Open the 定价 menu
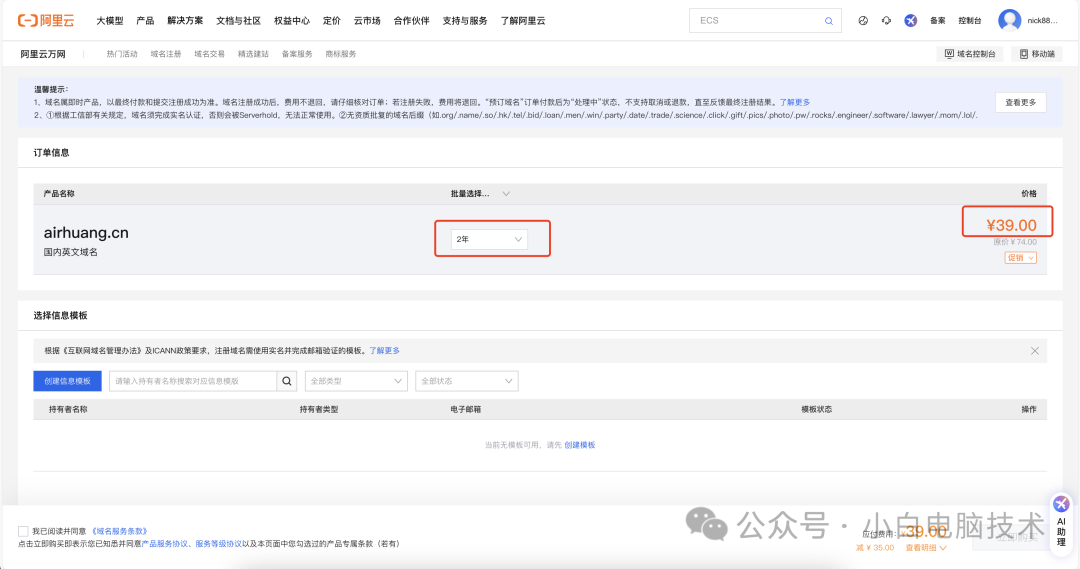 [332, 21]
